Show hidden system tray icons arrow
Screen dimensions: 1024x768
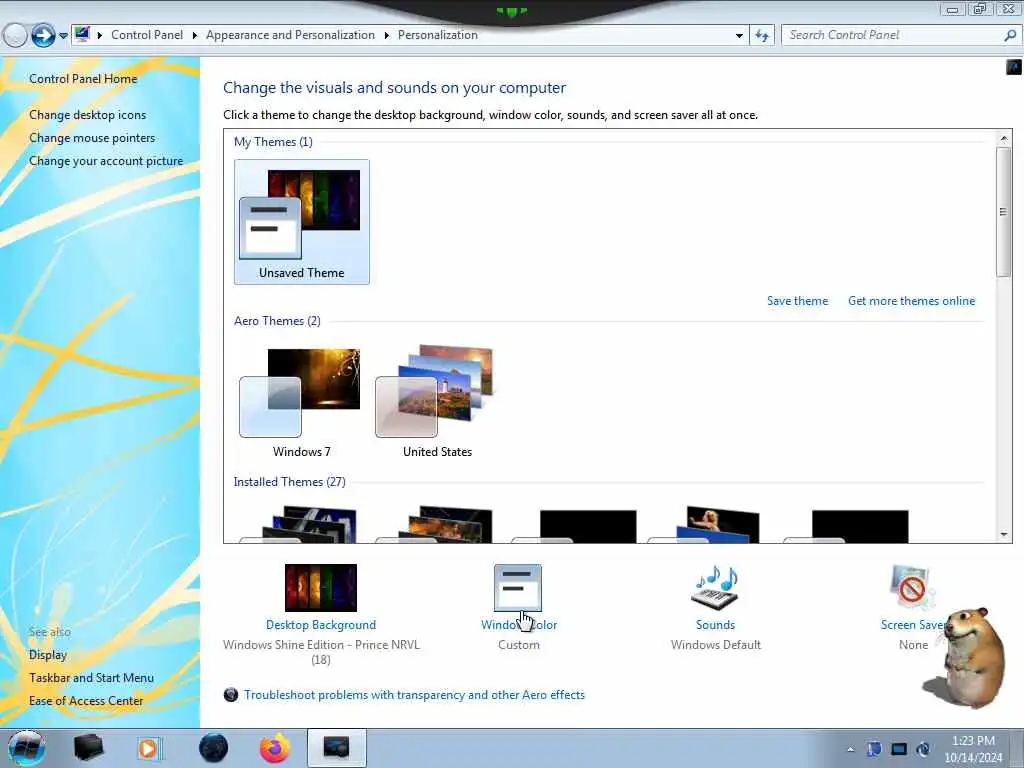[850, 750]
